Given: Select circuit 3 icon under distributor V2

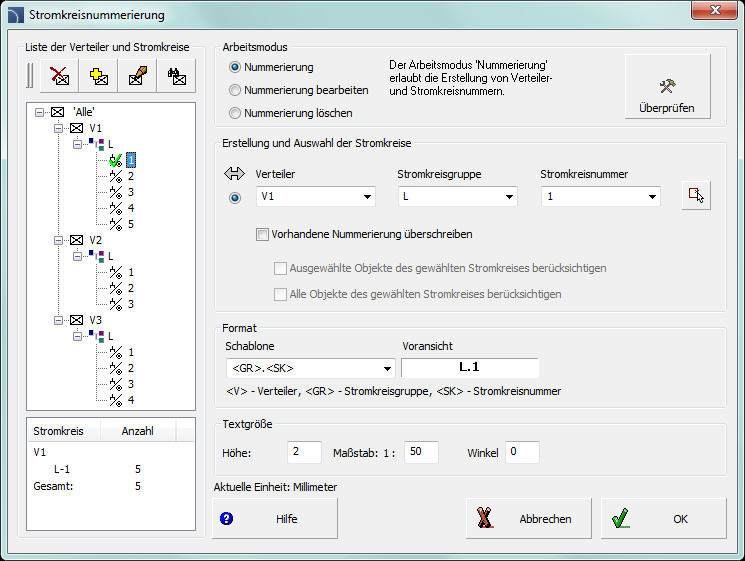Looking at the screenshot, I should click(116, 304).
